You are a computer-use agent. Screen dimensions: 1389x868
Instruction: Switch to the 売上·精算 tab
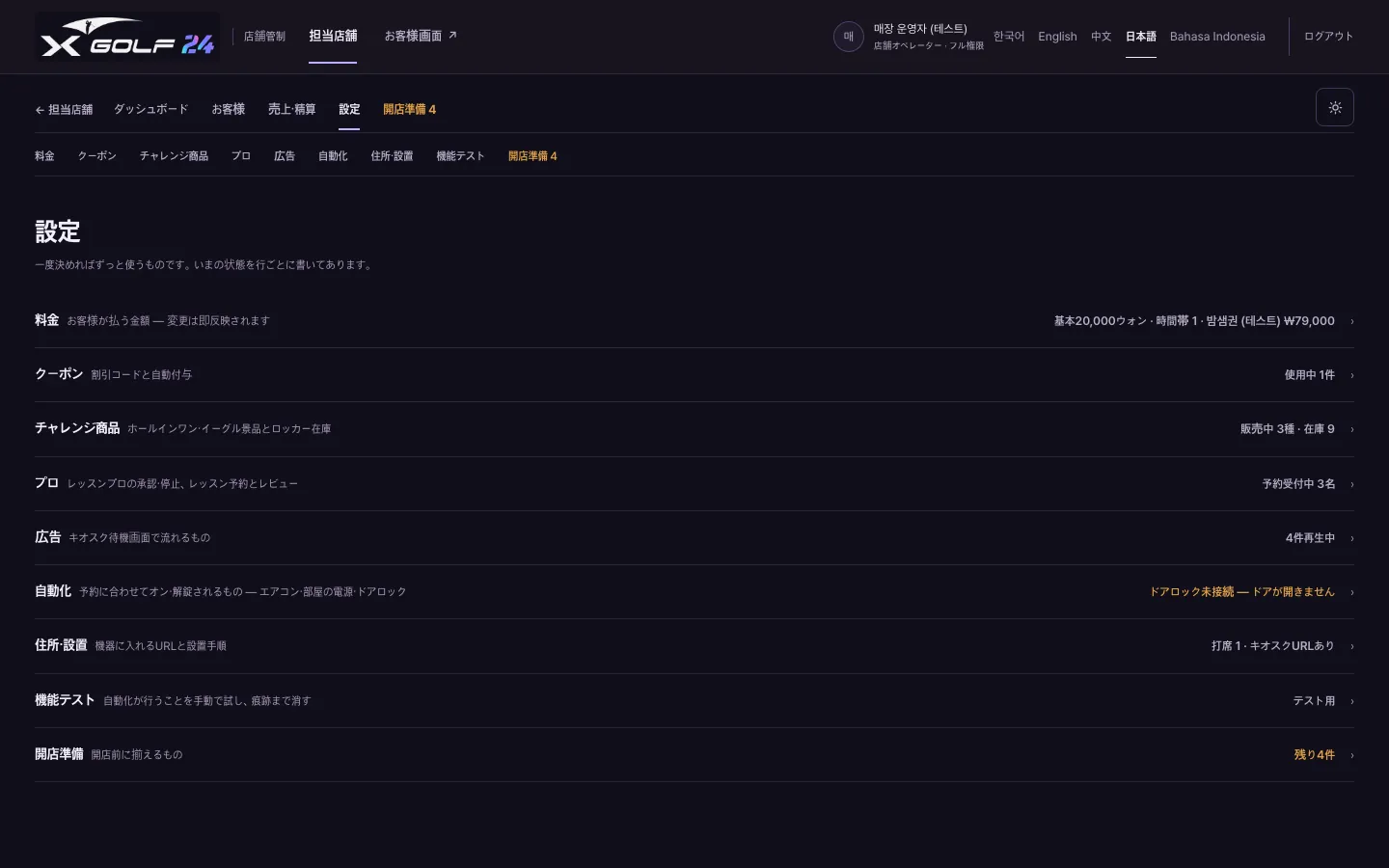pos(292,109)
